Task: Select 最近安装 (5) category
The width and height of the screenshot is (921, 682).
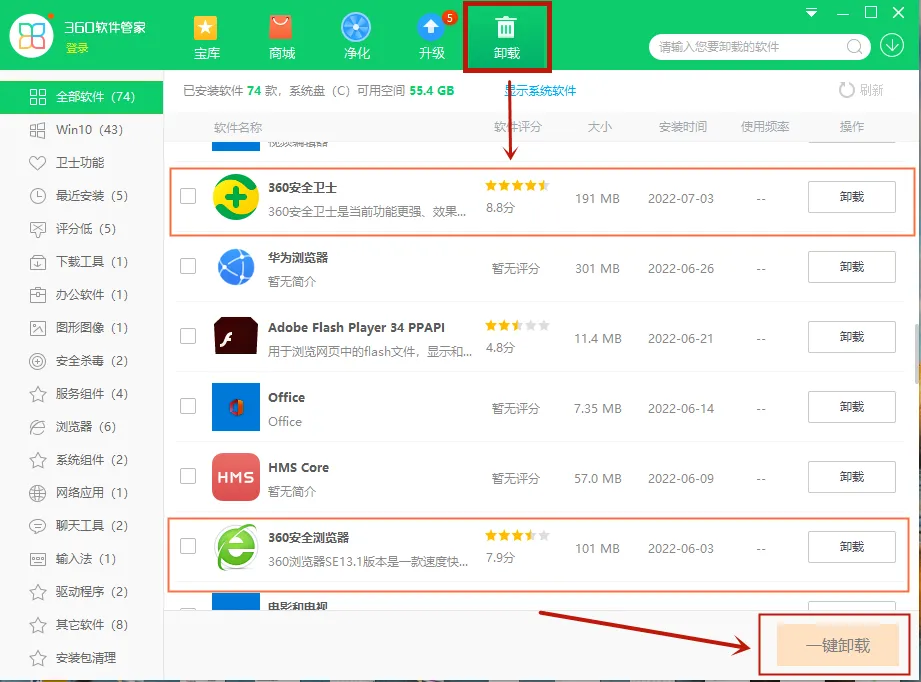Action: point(82,196)
